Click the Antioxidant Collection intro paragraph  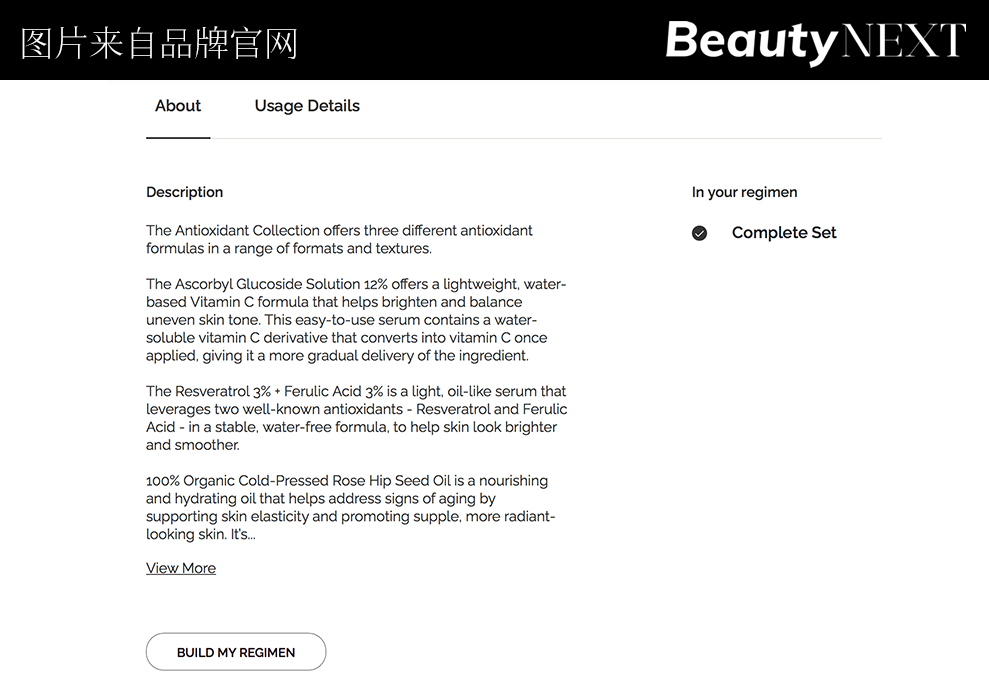pyautogui.click(x=340, y=239)
